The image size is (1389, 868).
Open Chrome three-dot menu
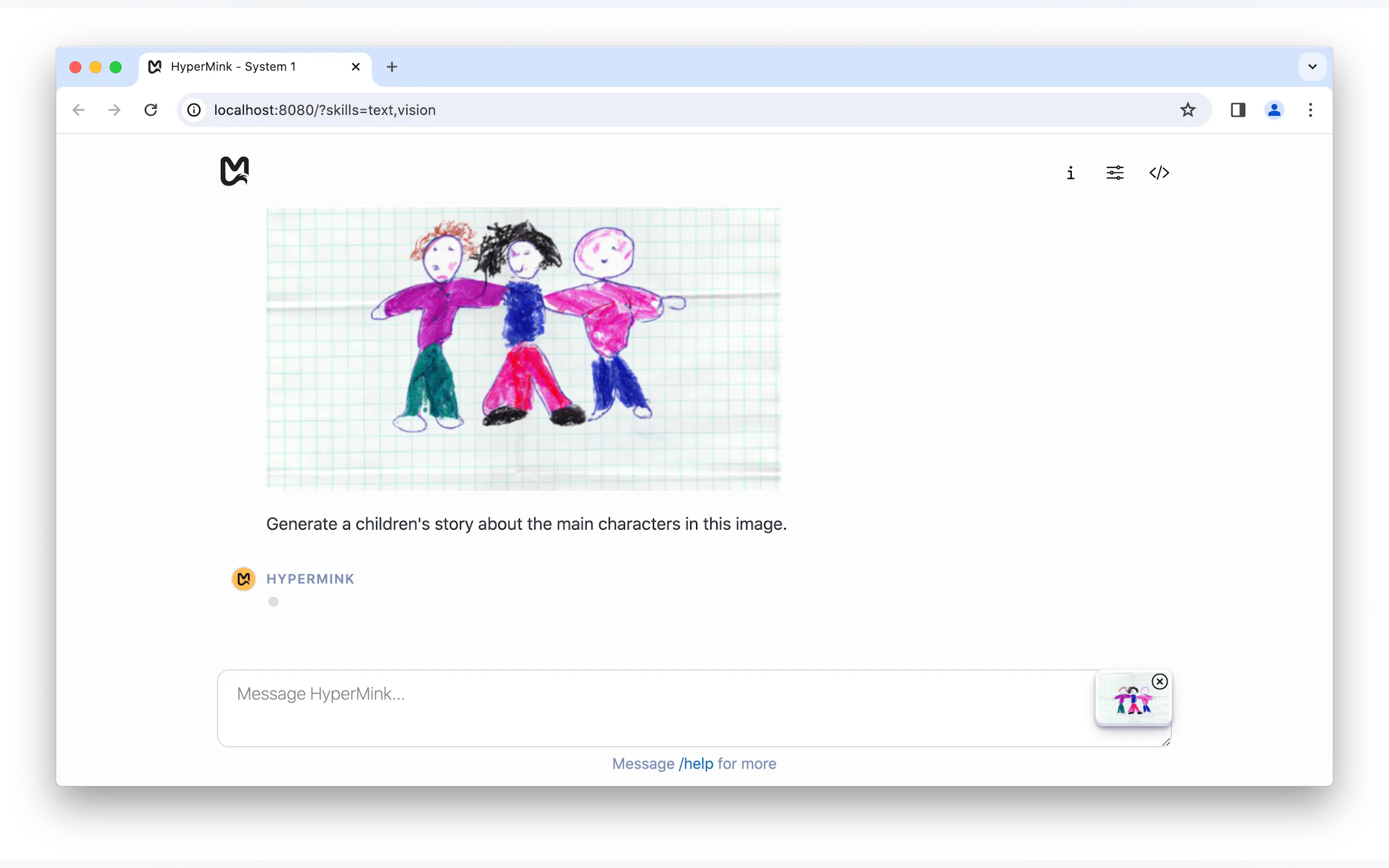click(1310, 110)
